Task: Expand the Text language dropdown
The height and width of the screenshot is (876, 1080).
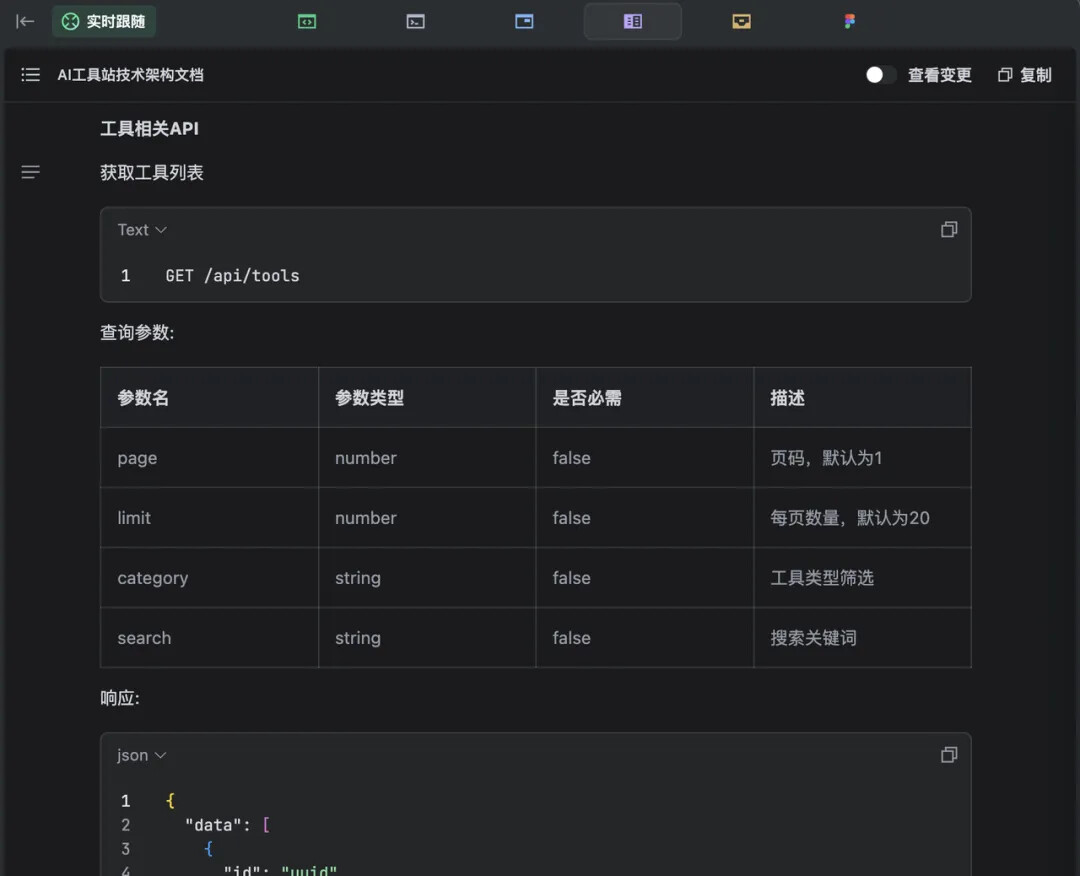Action: click(x=142, y=230)
